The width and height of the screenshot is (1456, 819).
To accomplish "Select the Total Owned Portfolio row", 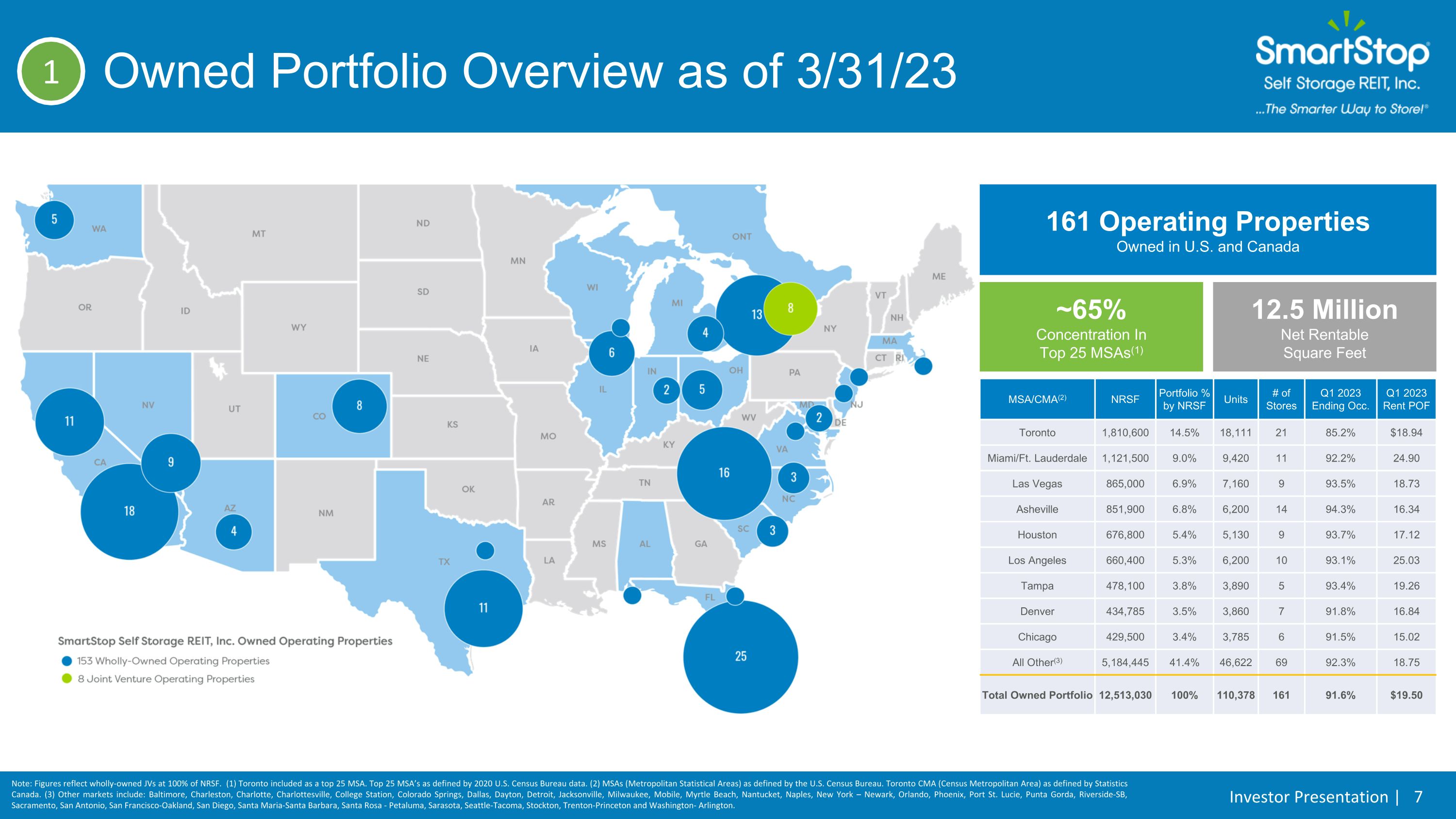I will coord(1208,695).
